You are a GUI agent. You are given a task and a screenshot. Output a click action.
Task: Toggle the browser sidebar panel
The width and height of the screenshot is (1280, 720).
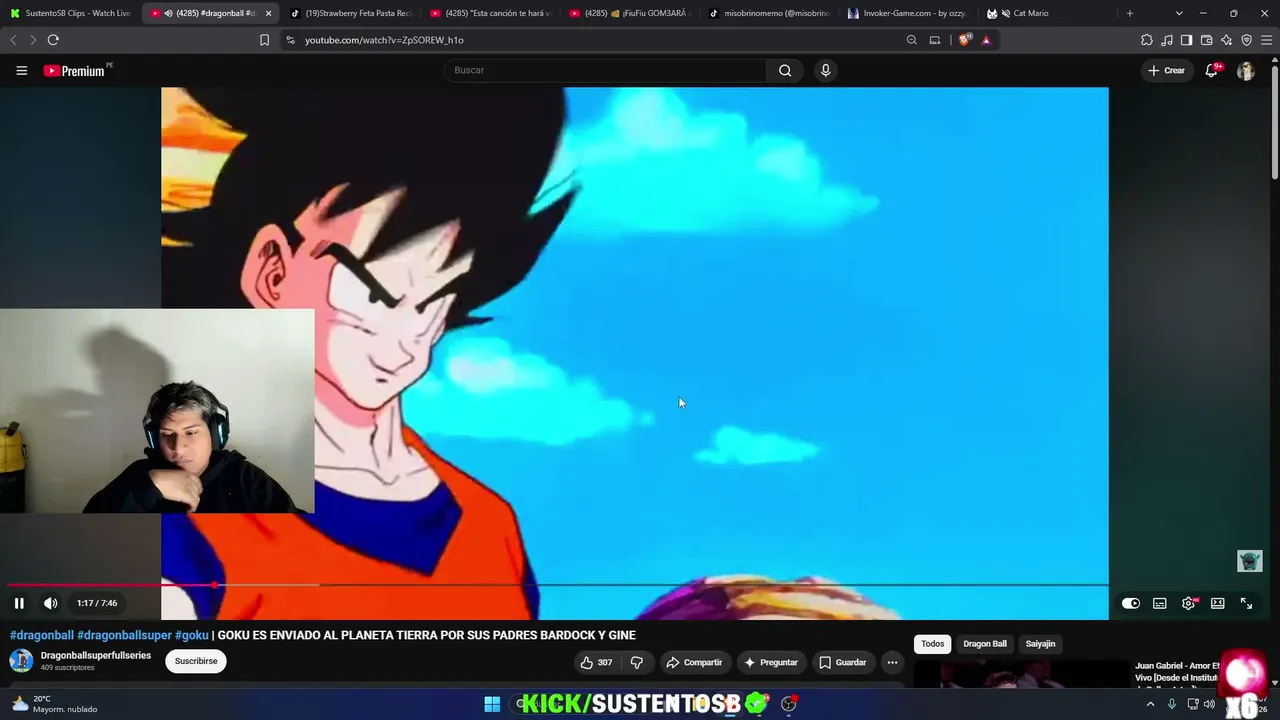coord(1187,40)
